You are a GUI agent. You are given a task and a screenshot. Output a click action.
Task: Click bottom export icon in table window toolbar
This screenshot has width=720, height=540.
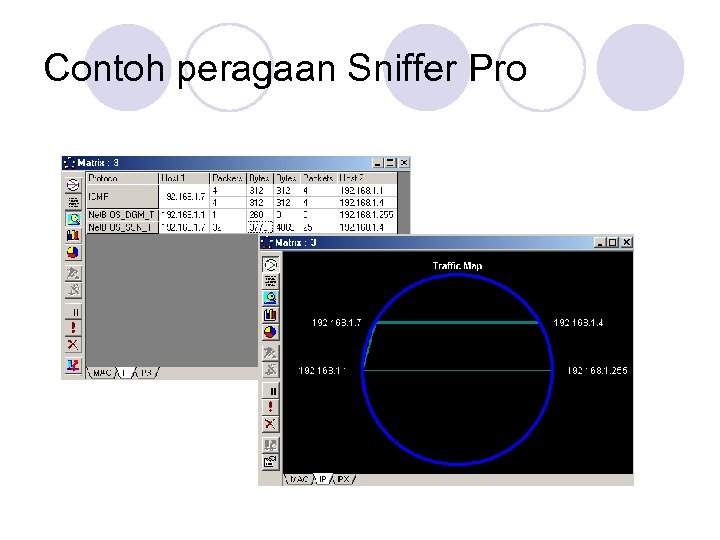73,366
